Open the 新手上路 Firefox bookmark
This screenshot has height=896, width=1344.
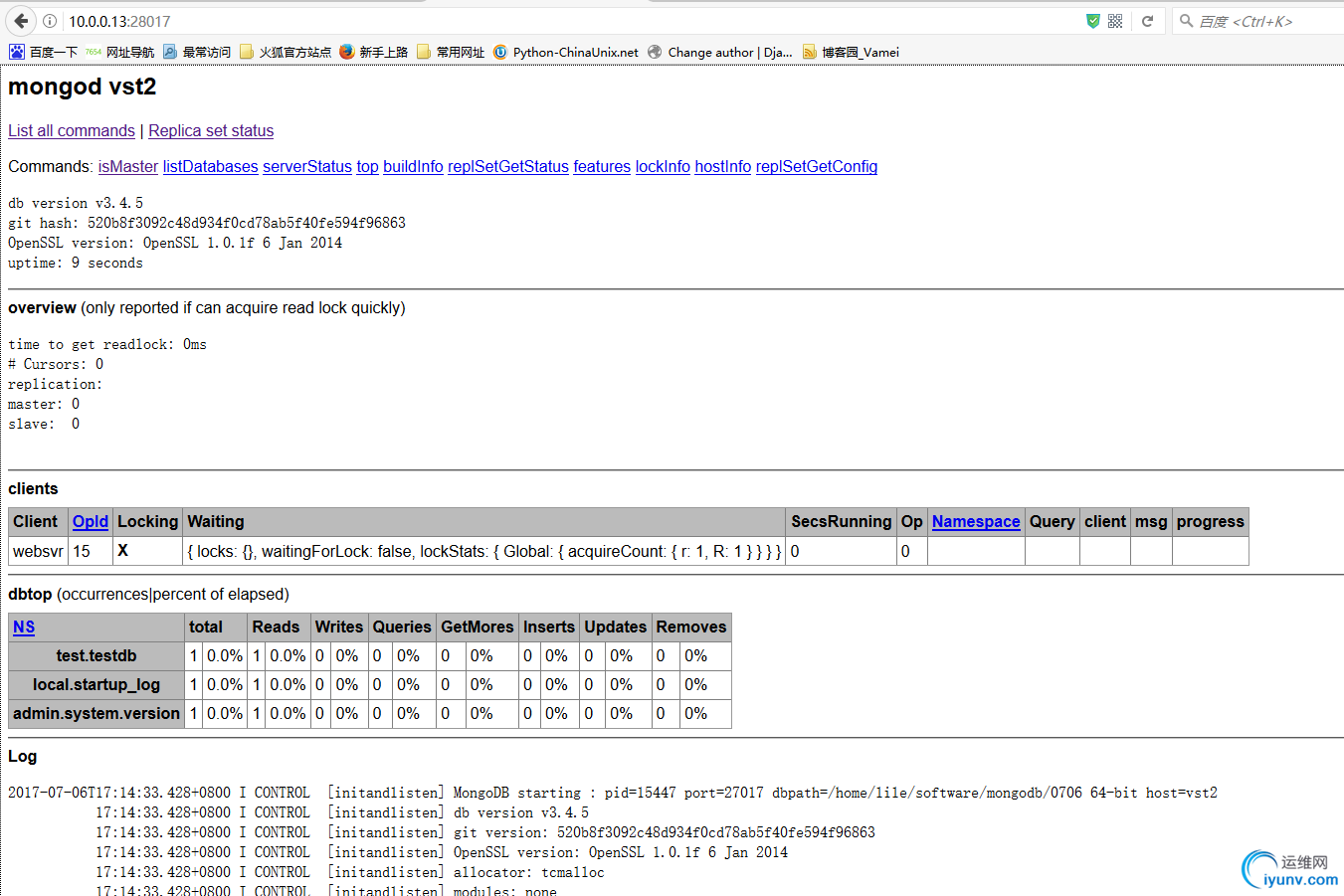(374, 52)
